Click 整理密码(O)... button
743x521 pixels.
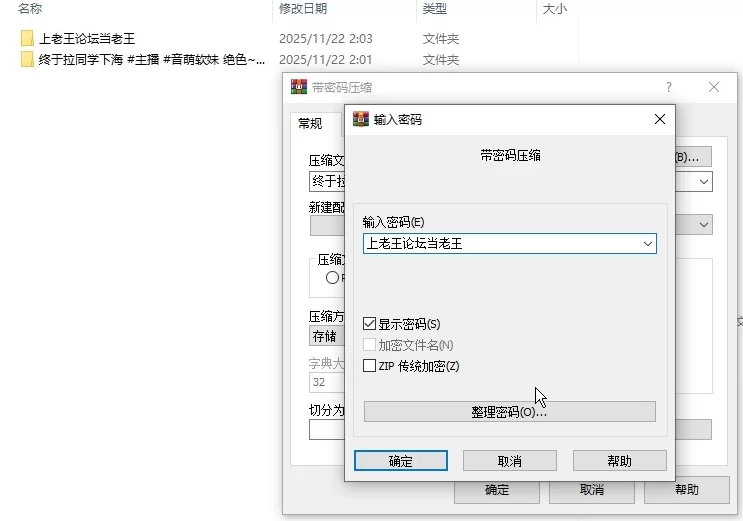509,411
